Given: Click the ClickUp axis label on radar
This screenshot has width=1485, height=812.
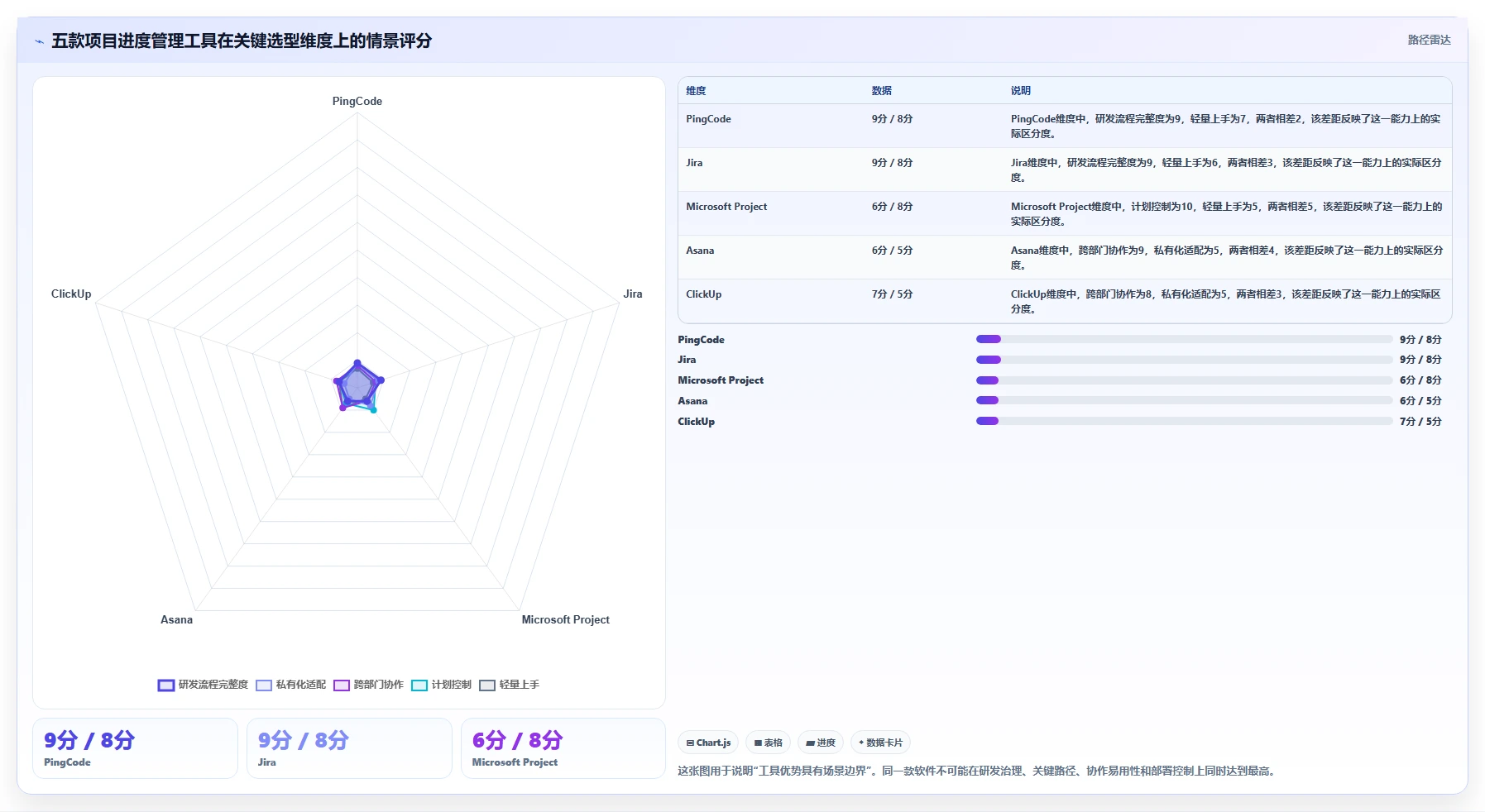Looking at the screenshot, I should coord(71,294).
